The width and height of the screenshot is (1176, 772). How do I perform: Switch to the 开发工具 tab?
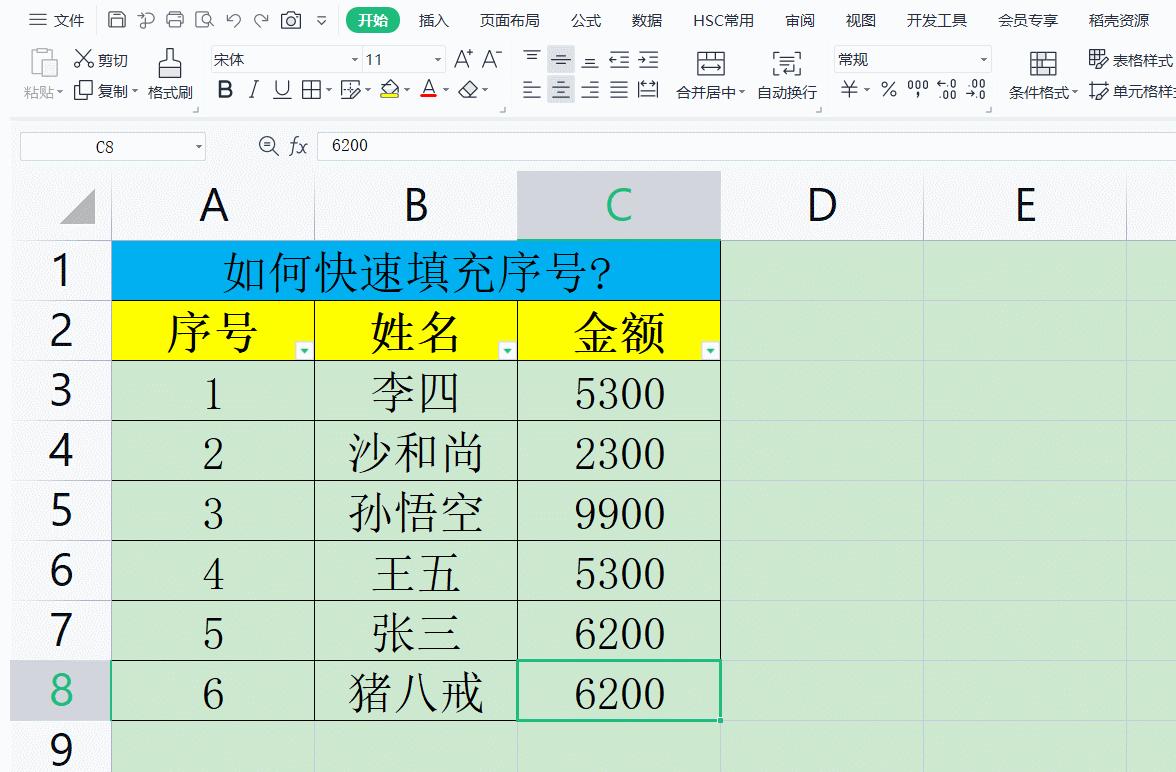click(937, 20)
